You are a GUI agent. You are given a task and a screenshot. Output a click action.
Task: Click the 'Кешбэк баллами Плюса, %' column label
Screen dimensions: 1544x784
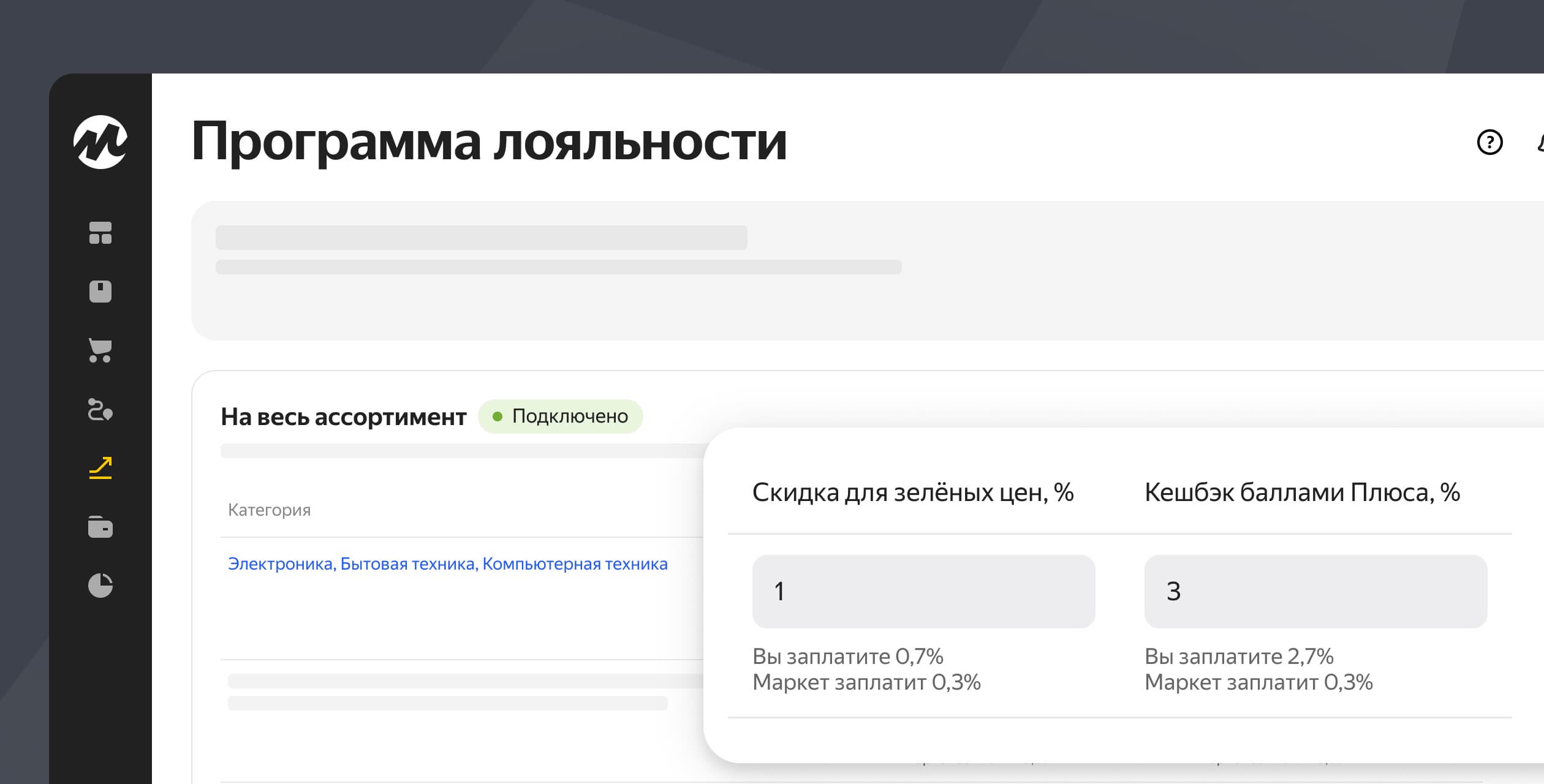tap(1302, 492)
